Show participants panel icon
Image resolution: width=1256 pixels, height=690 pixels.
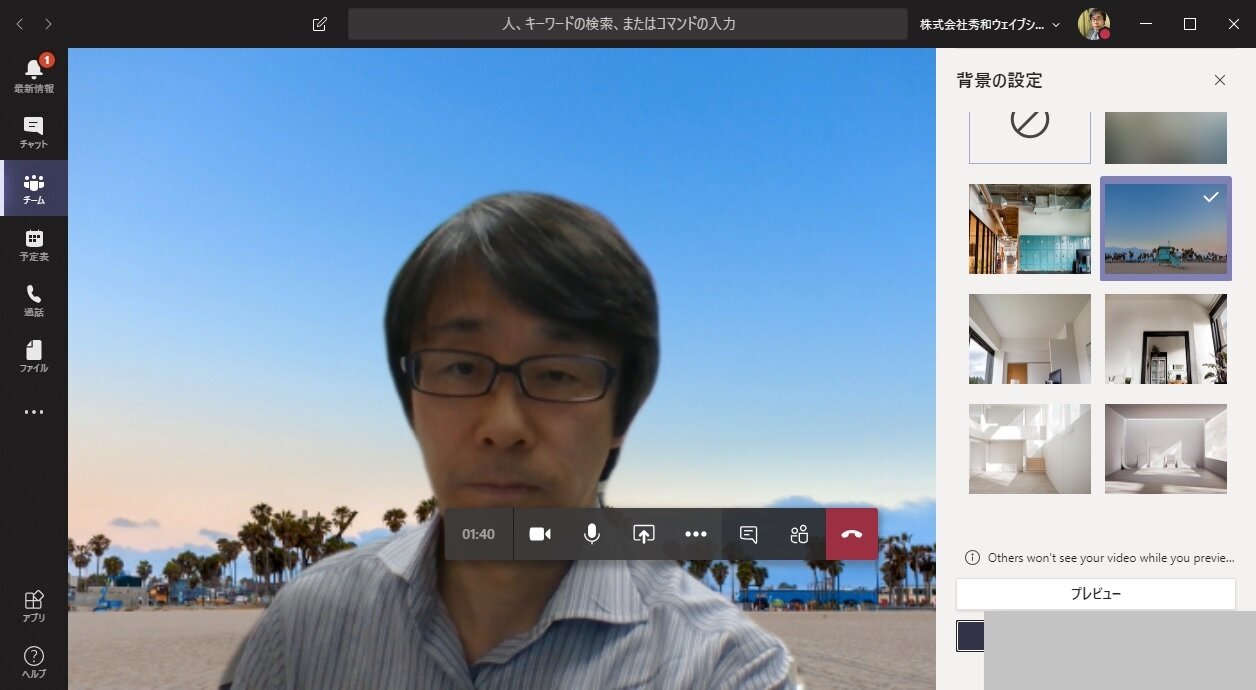point(799,534)
